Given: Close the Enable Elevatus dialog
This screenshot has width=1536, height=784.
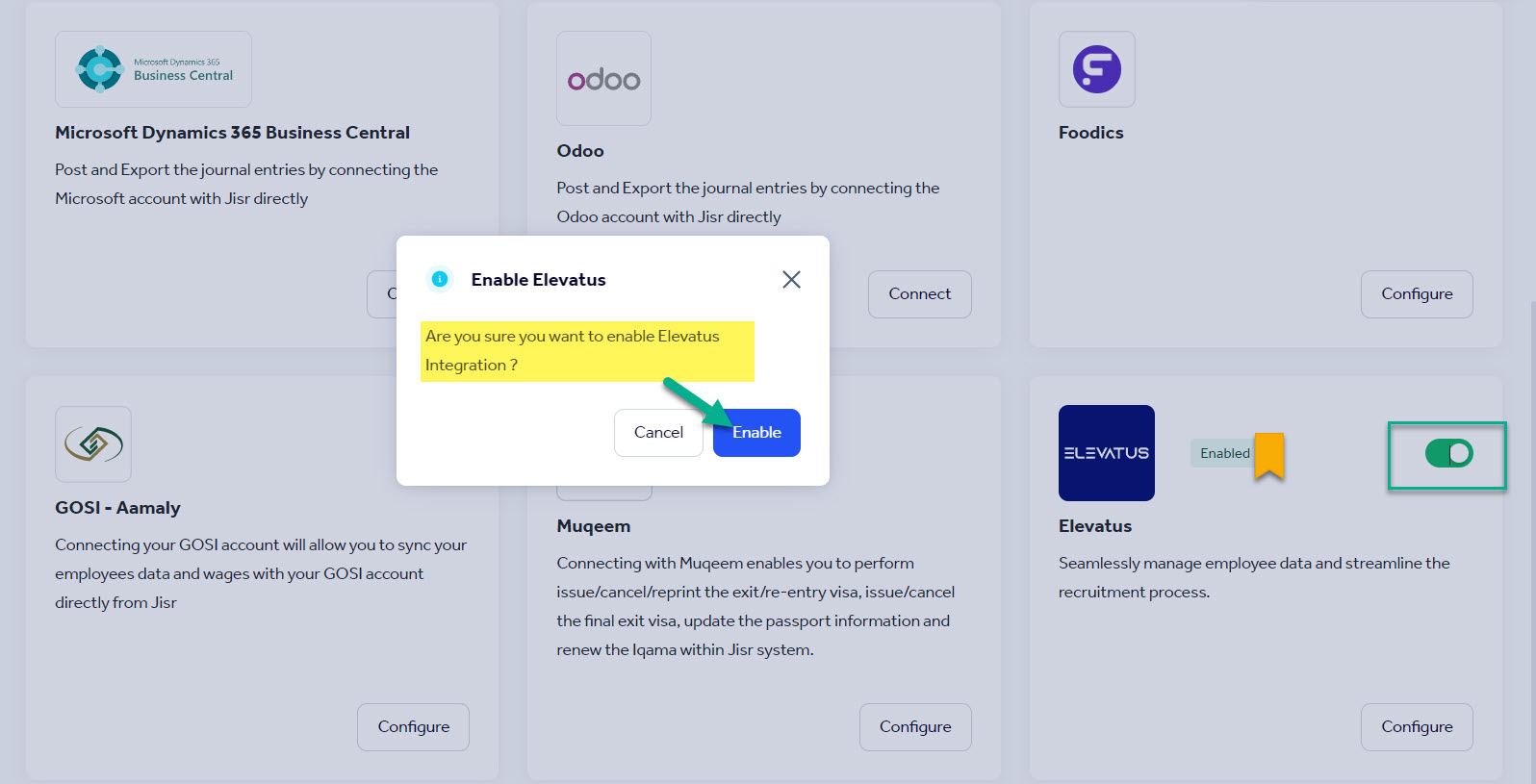Looking at the screenshot, I should [x=791, y=279].
